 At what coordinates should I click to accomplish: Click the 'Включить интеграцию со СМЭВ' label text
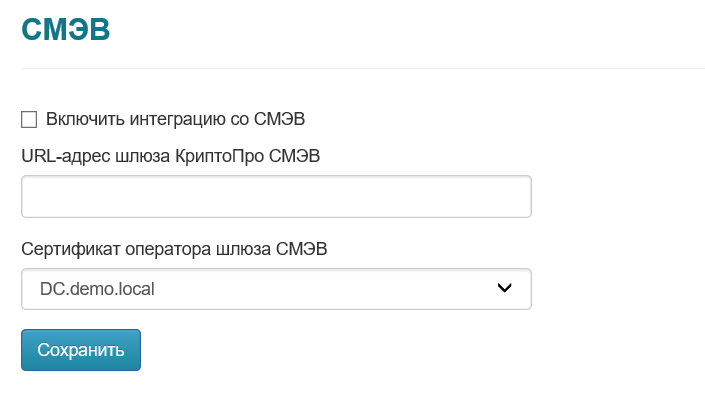point(175,120)
